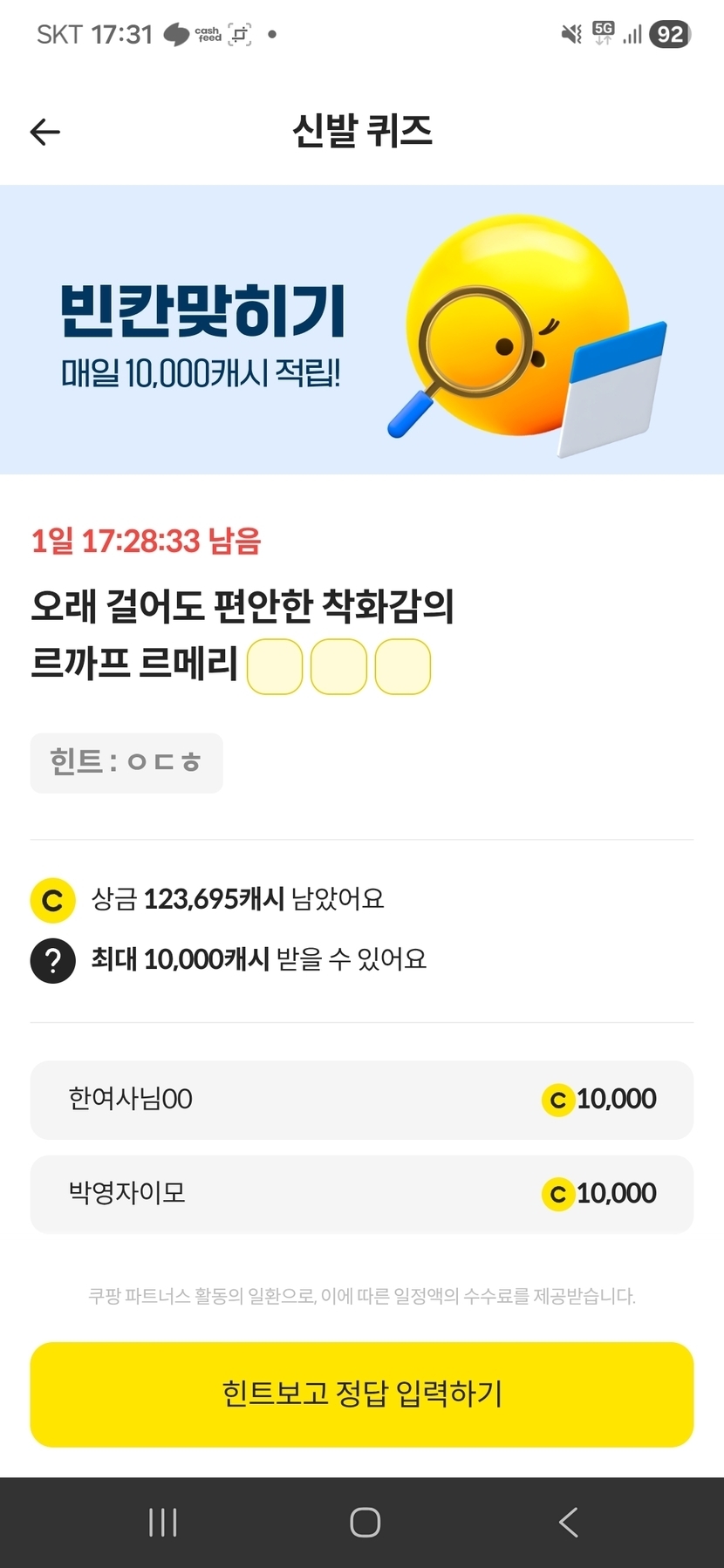The width and height of the screenshot is (724, 1568).
Task: Select the second yellow answer blank
Action: 338,667
